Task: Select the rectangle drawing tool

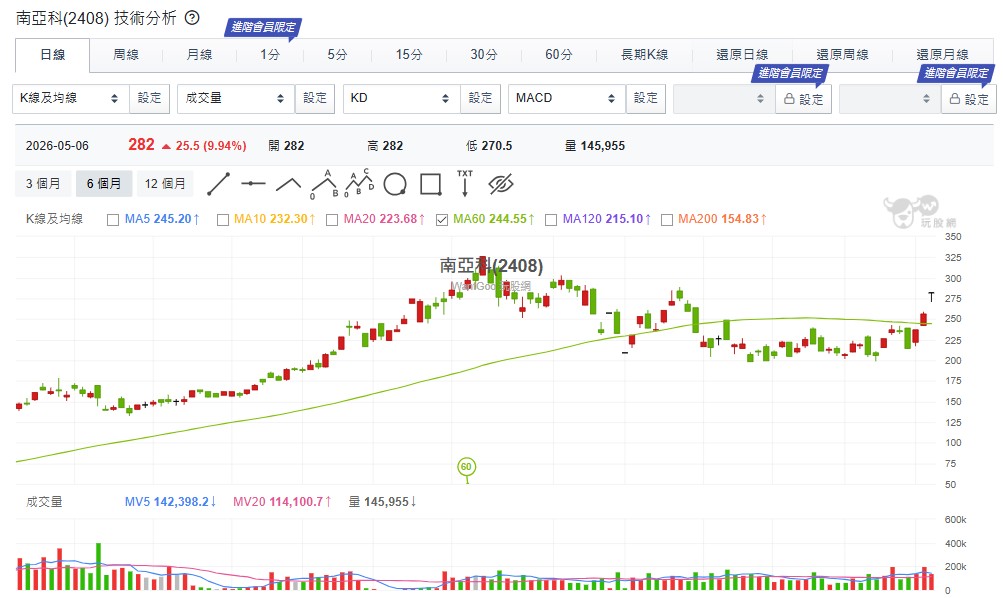Action: pyautogui.click(x=430, y=184)
